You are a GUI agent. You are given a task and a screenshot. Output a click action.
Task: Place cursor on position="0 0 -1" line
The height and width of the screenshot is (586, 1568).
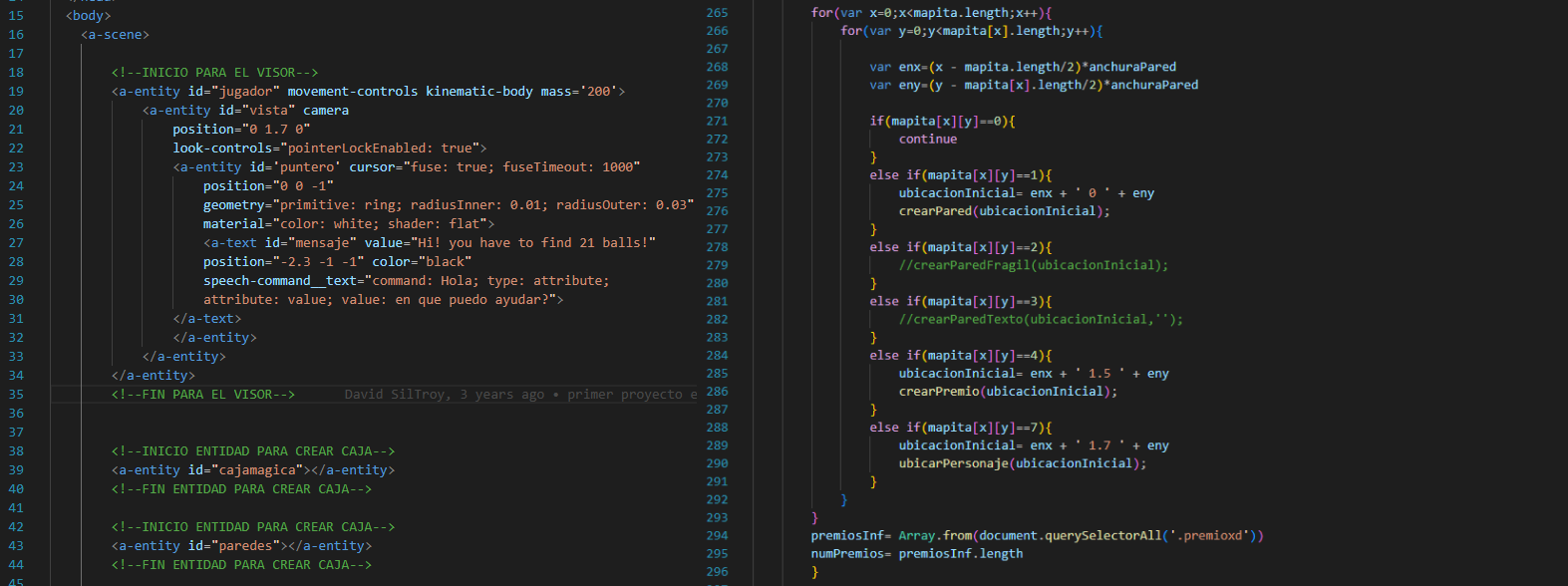click(x=268, y=186)
